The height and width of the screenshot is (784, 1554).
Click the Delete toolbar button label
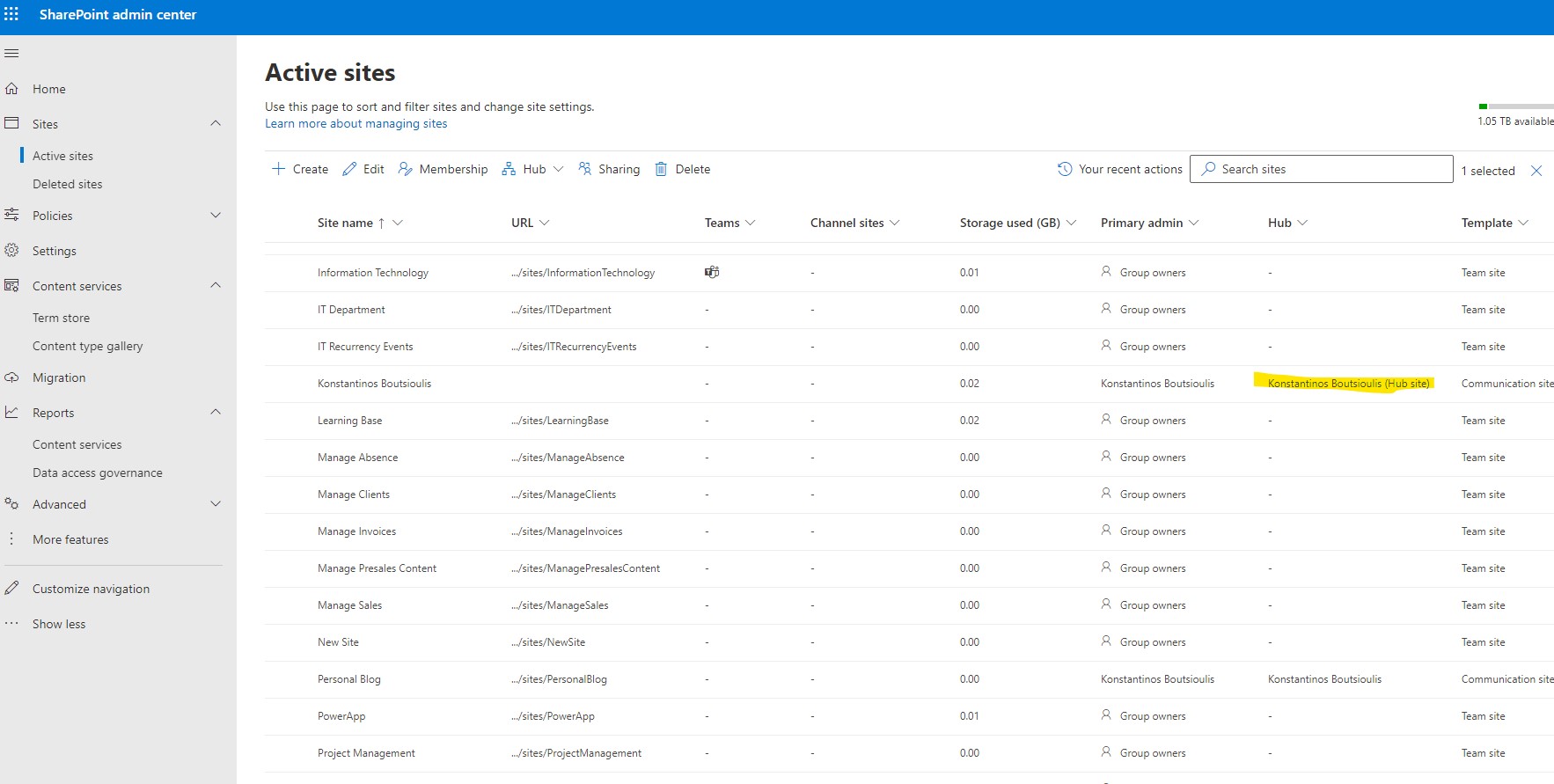coord(693,169)
